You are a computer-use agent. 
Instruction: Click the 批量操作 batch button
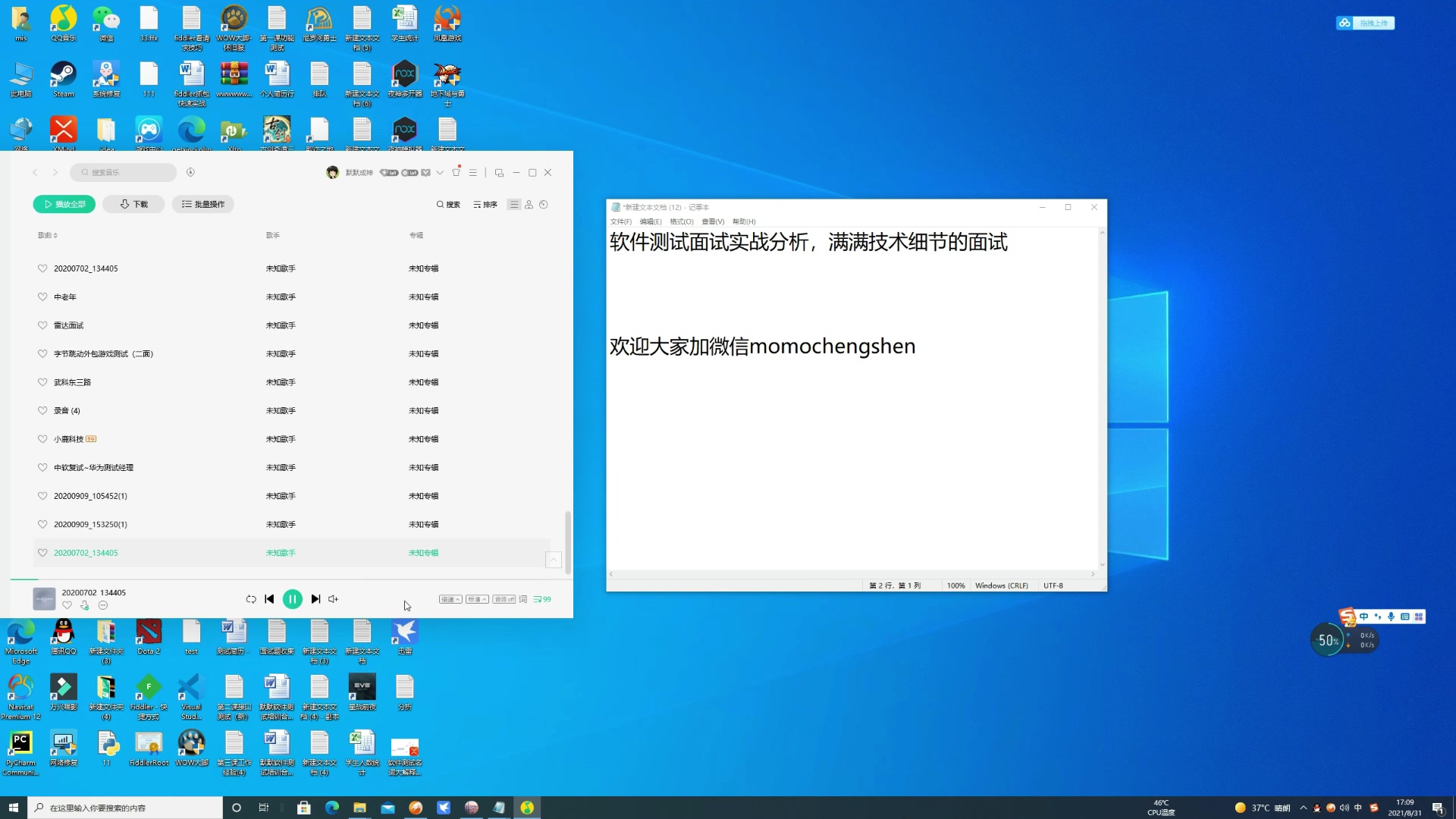point(203,204)
